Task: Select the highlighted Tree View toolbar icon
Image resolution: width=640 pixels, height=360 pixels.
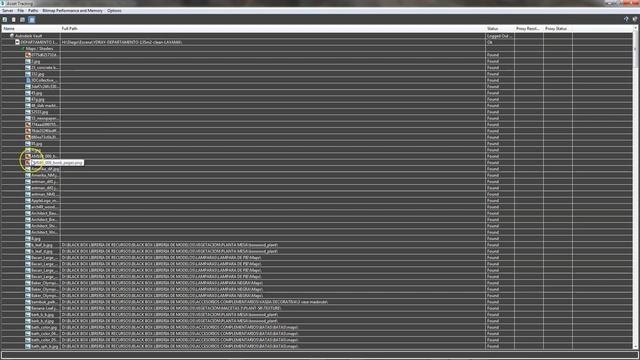Action: pyautogui.click(x=31, y=20)
